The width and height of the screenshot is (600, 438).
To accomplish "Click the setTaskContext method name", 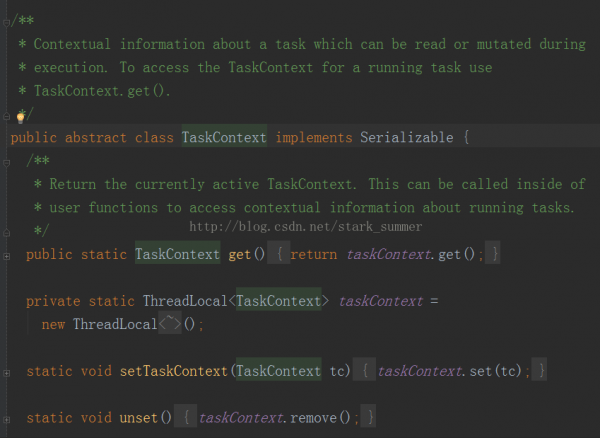I will tap(174, 371).
